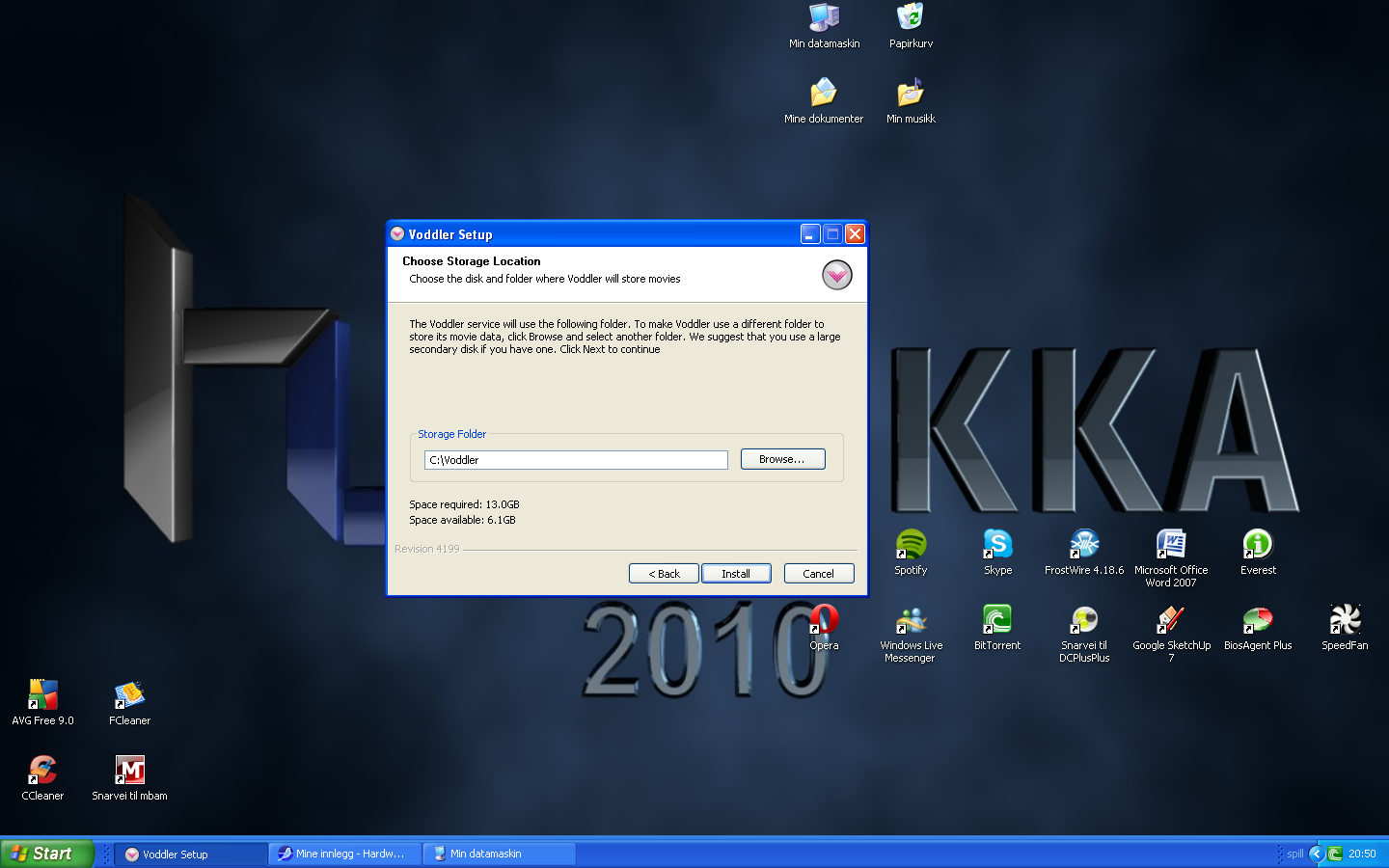
Task: Cancel the Voddler Setup wizard
Action: [819, 573]
